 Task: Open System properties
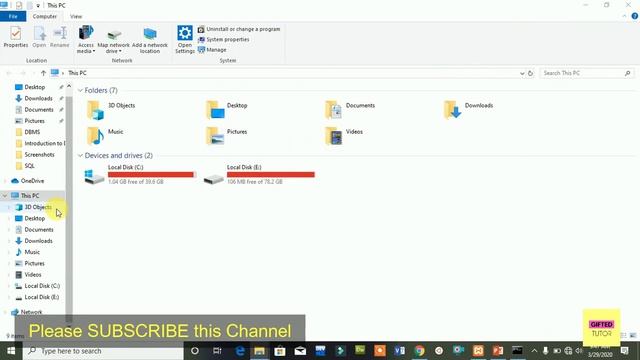click(x=223, y=40)
